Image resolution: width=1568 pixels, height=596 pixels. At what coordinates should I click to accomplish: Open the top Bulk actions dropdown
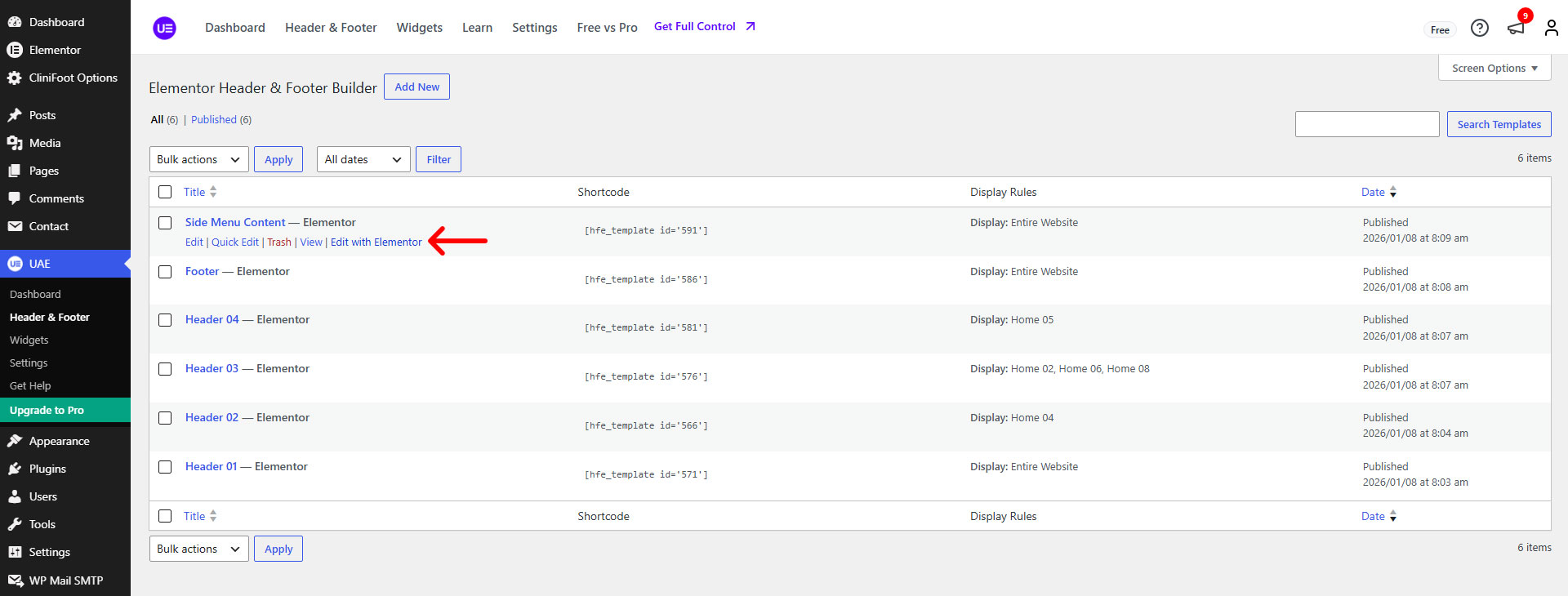coord(199,159)
